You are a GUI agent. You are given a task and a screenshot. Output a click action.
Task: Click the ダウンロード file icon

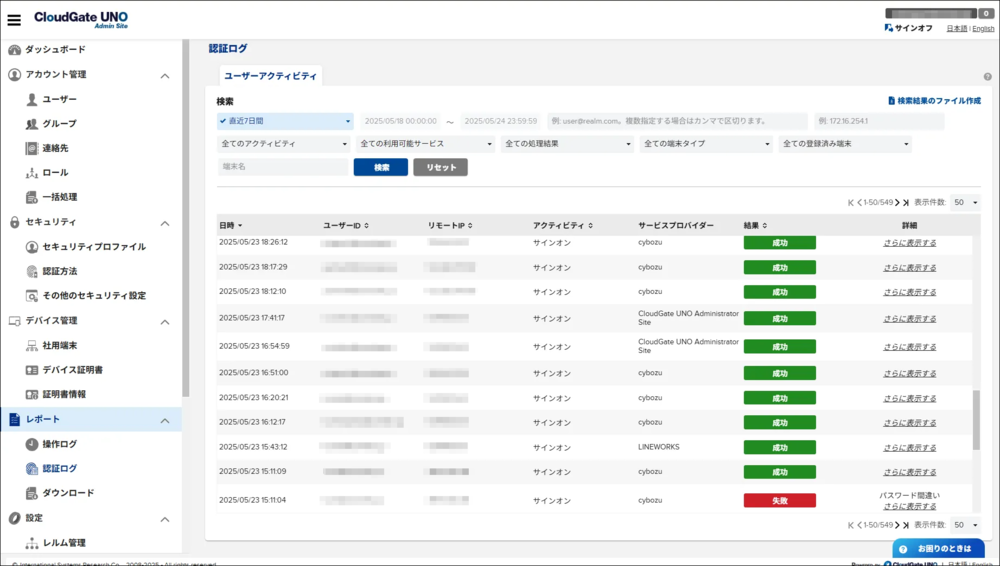coord(32,493)
